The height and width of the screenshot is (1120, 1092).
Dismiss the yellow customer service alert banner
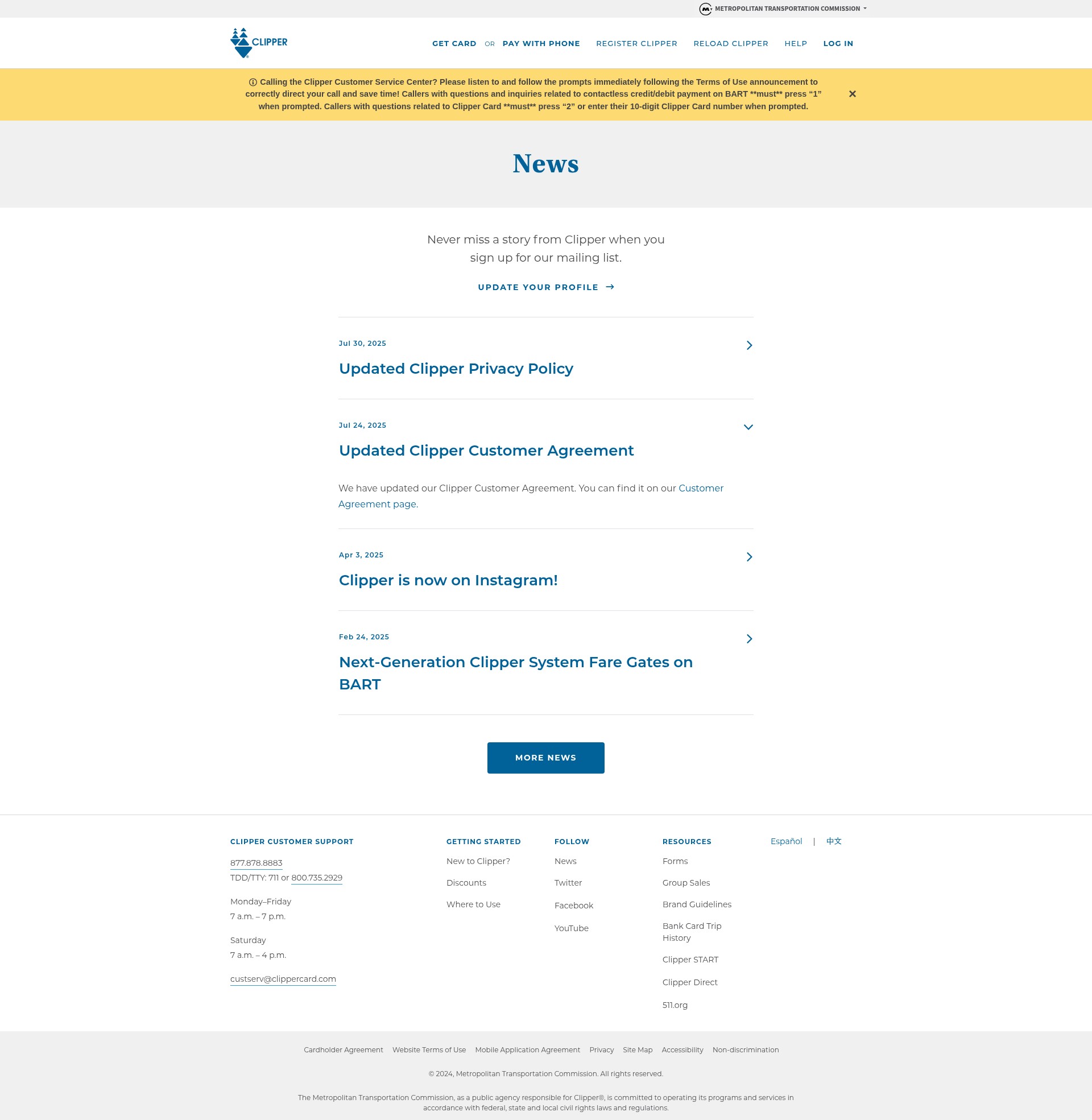(852, 94)
